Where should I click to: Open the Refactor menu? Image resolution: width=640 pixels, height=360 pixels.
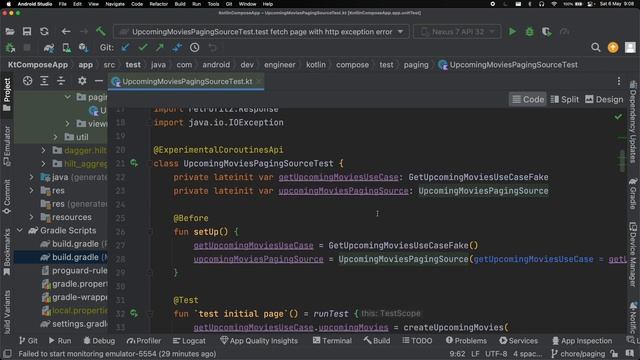(x=158, y=4)
